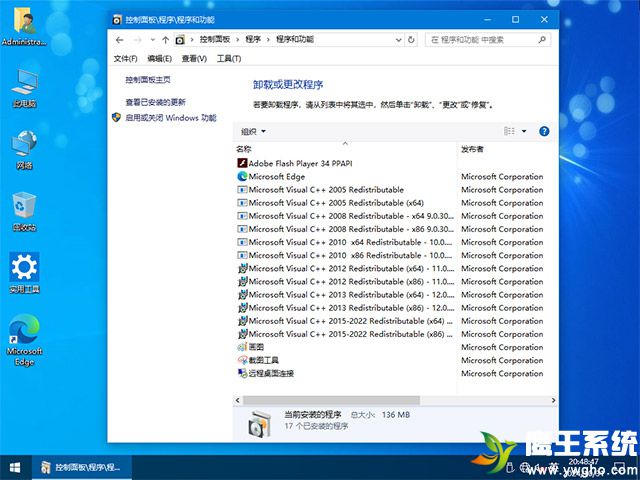Screen dimensions: 640x480
Task: Open the Windows Start button
Action: point(15,468)
